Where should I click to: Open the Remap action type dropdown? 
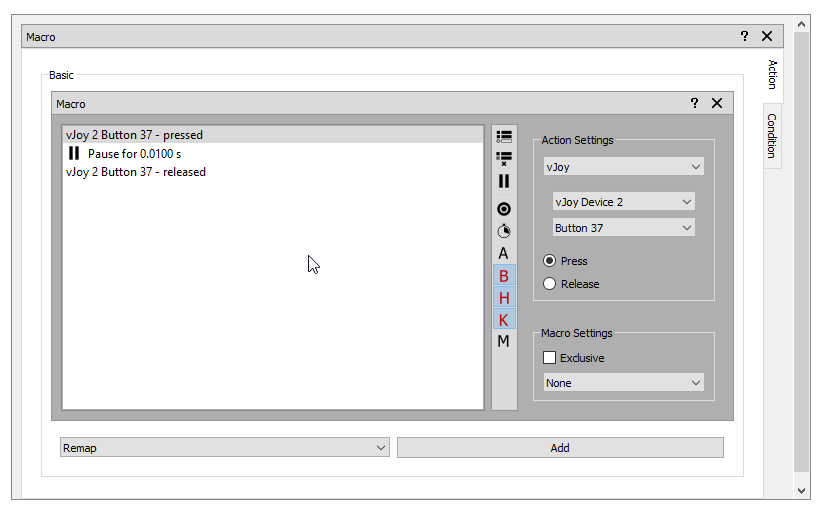tap(225, 448)
